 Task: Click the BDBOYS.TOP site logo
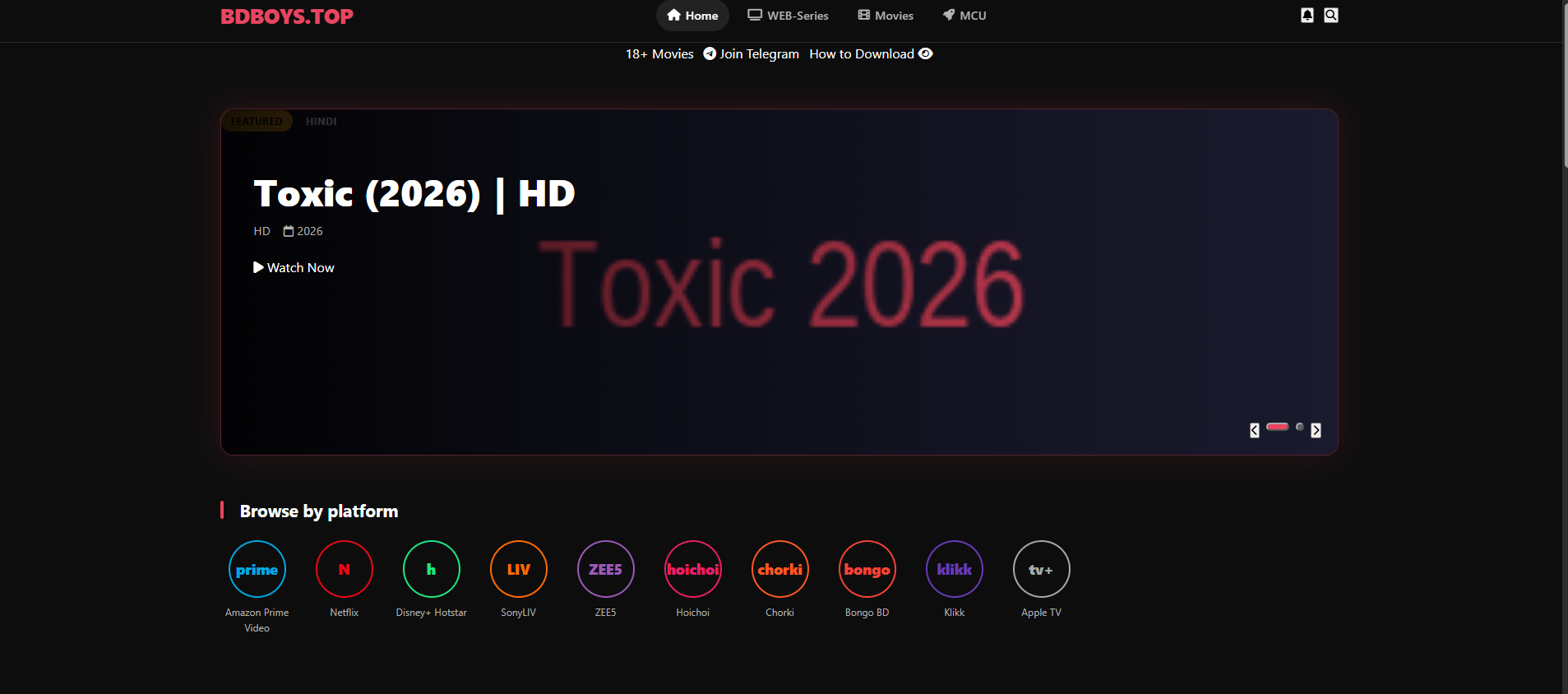(287, 16)
